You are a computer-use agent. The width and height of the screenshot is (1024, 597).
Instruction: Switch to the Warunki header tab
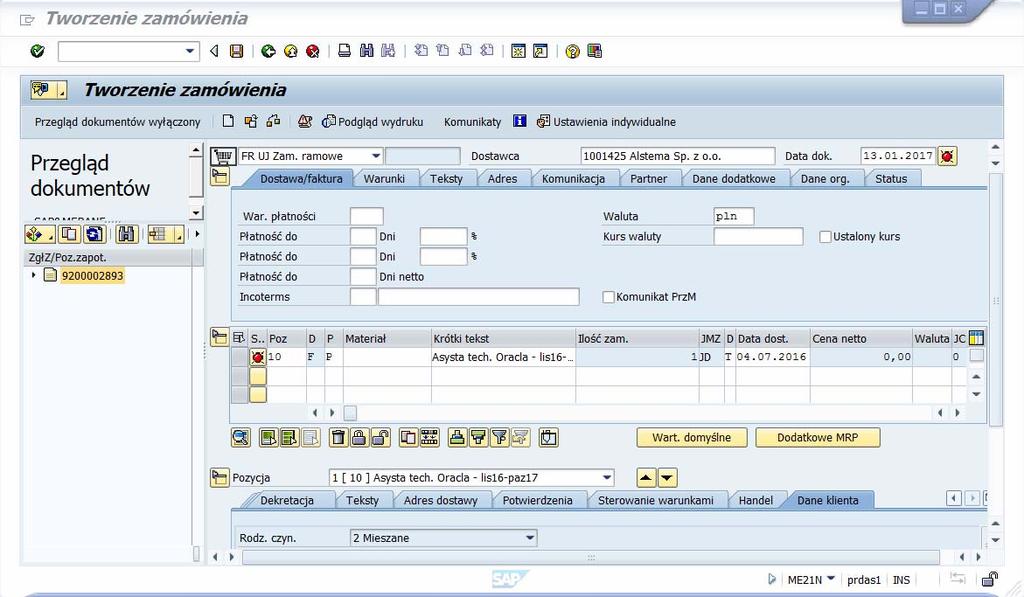[x=384, y=178]
